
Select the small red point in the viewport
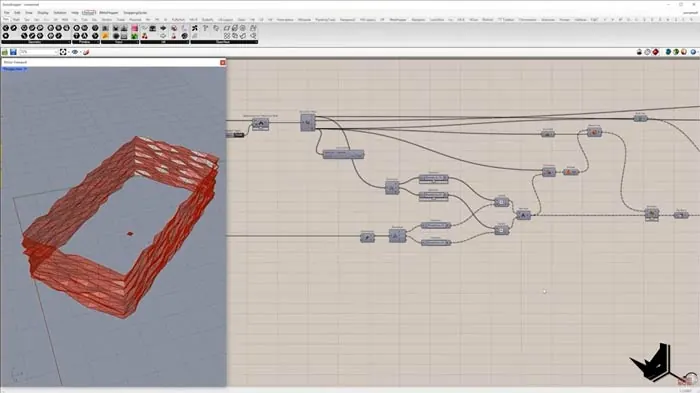130,234
